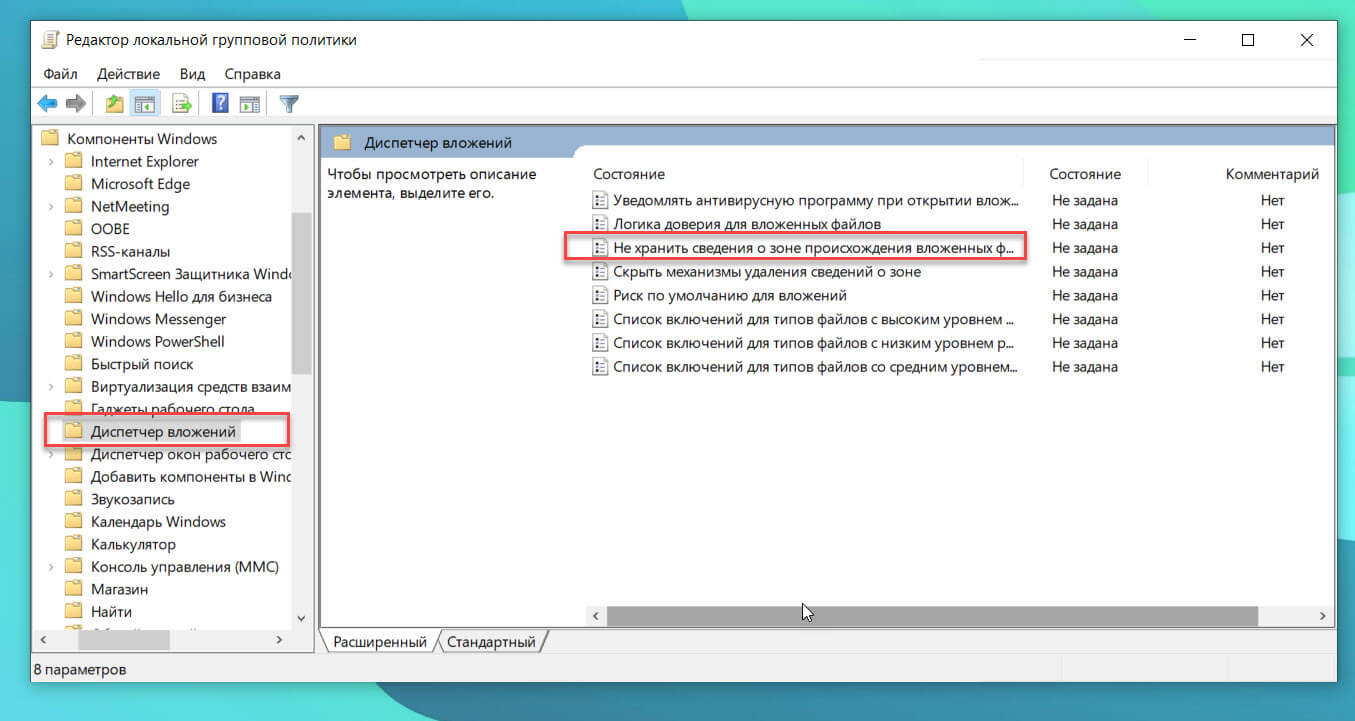This screenshot has width=1355, height=721.
Task: Open the Действие menu
Action: 129,74
